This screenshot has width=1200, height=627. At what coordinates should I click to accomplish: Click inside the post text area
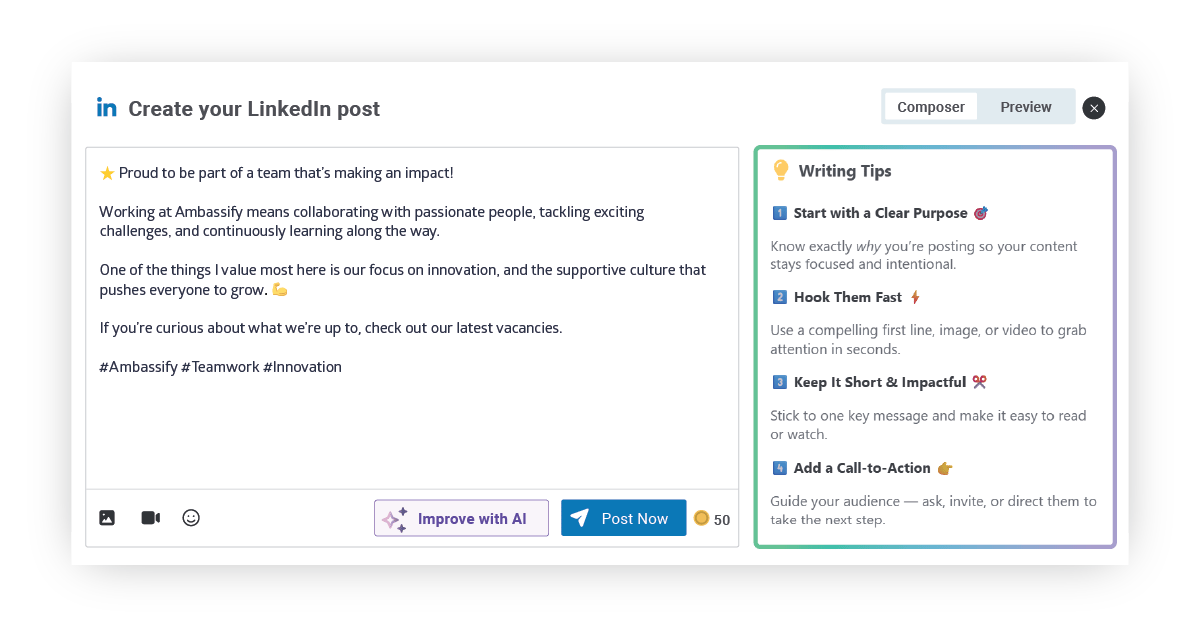click(412, 318)
